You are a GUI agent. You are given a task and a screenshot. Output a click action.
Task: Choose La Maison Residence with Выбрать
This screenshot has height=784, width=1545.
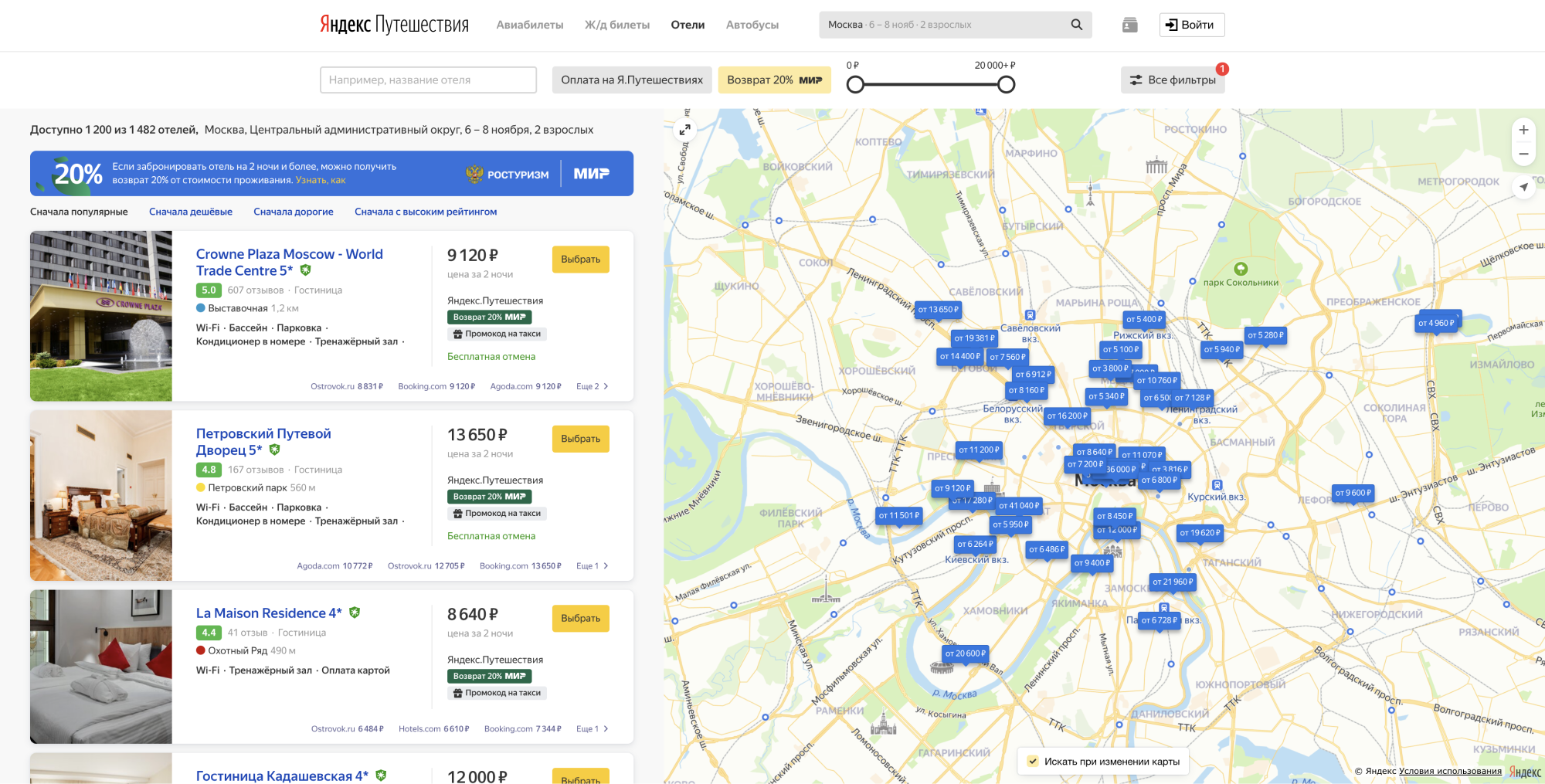pyautogui.click(x=581, y=619)
